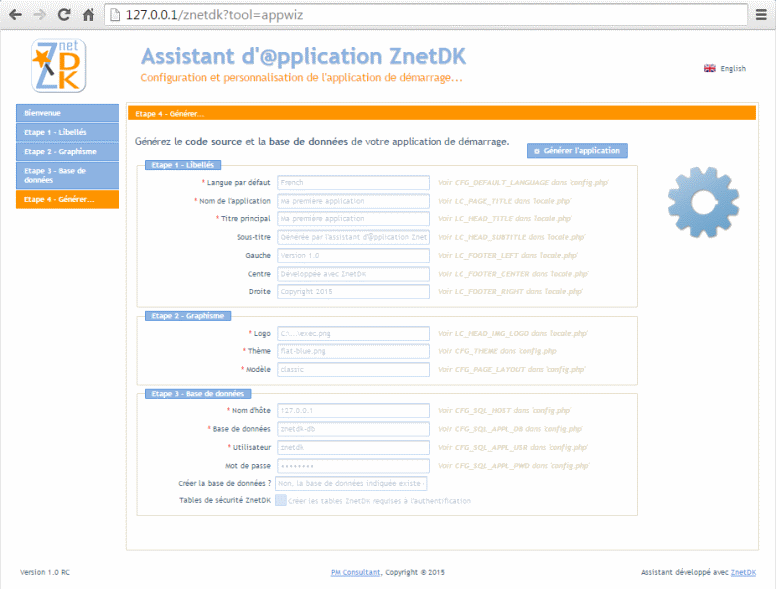Go back with browser back arrow
The image size is (776, 589).
point(15,15)
